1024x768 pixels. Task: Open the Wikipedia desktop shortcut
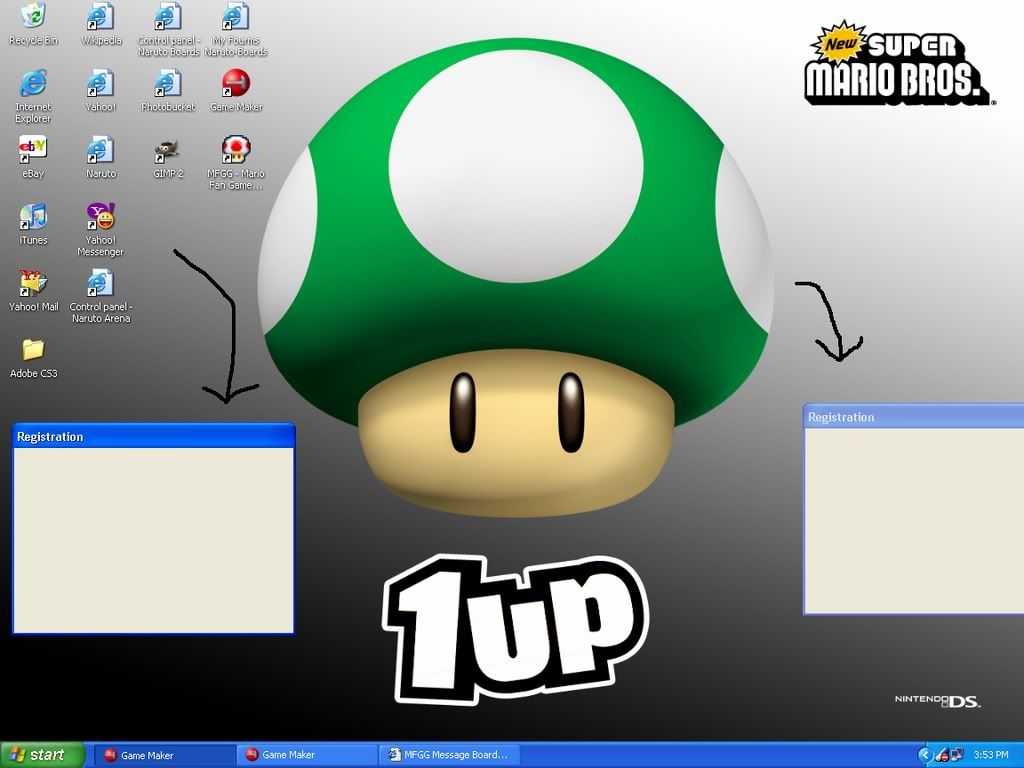[x=100, y=17]
